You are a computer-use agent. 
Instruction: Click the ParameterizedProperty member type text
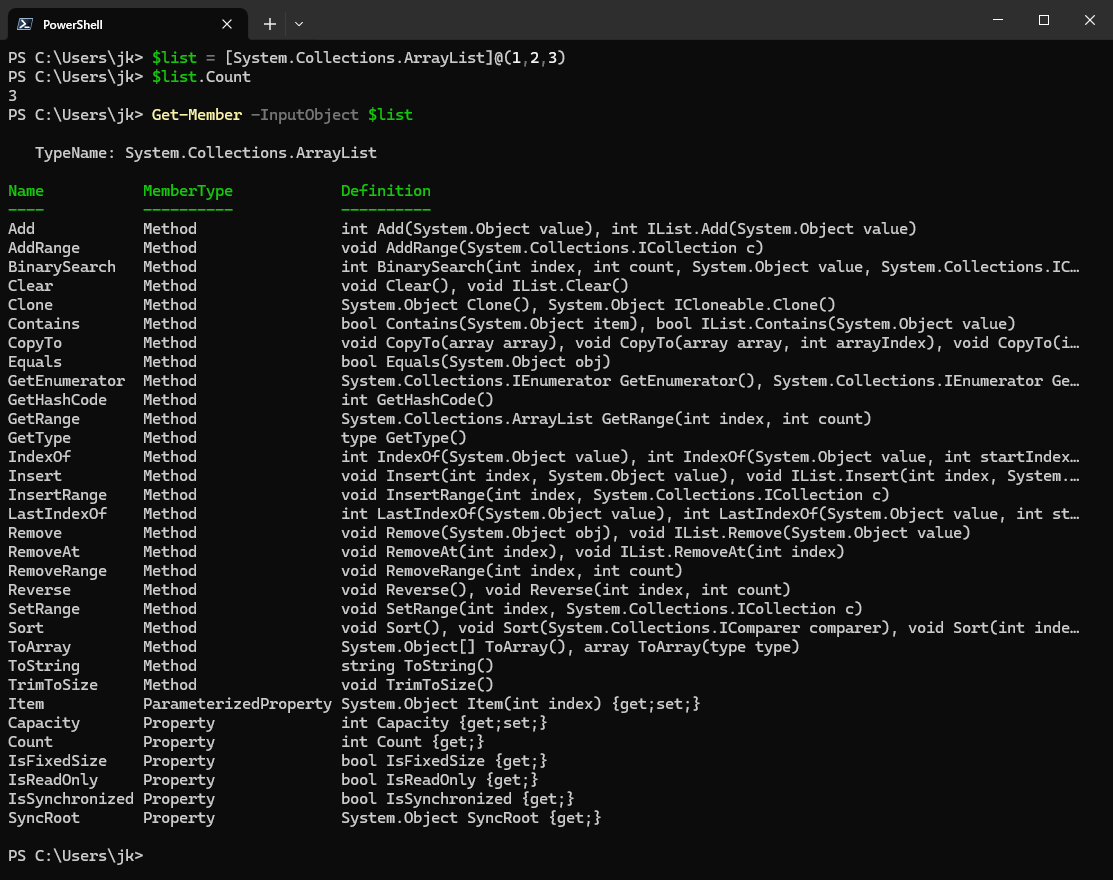237,704
